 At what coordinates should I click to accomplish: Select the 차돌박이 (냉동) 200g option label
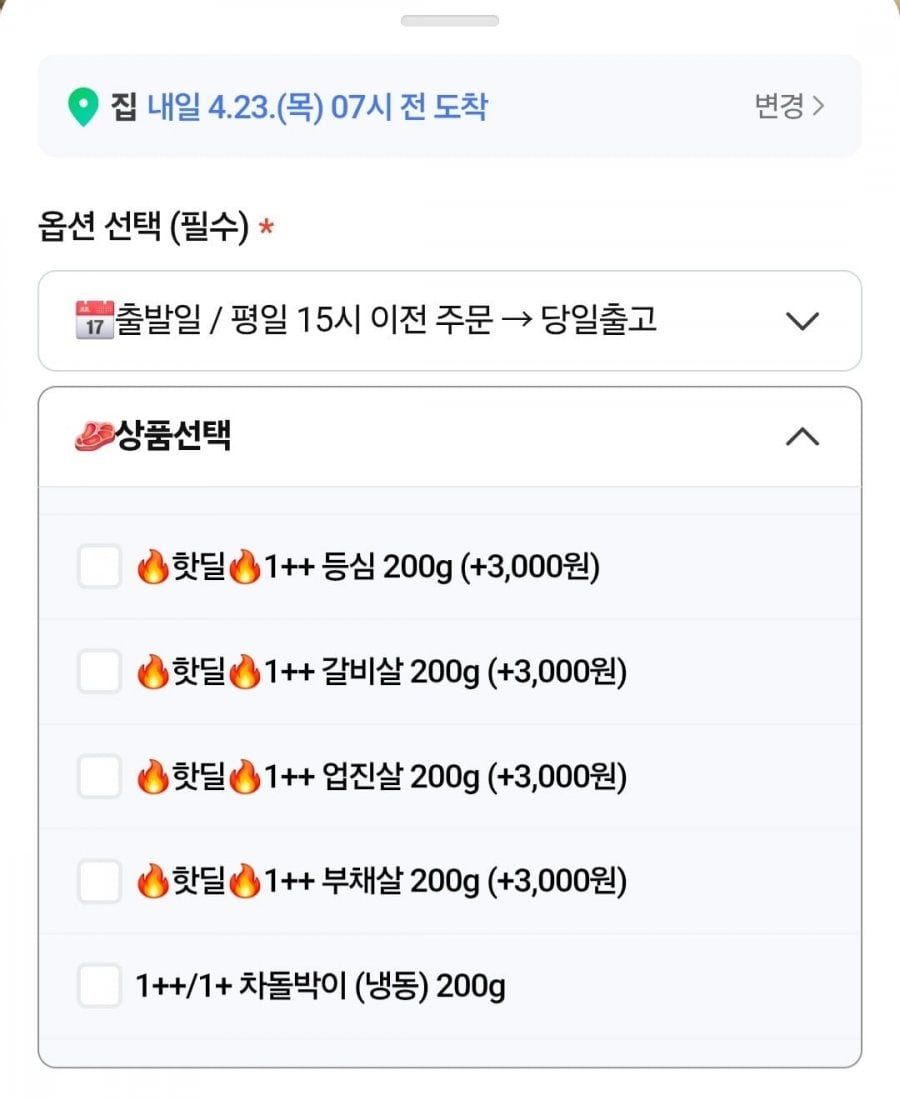click(320, 987)
